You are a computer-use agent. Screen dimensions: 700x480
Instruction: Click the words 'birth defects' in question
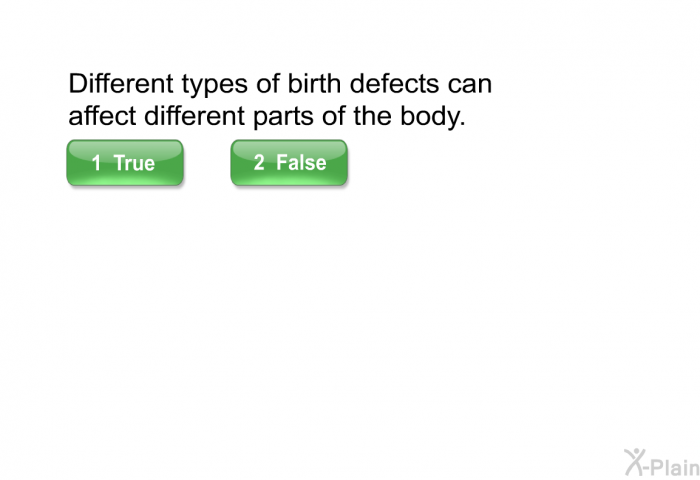(363, 83)
